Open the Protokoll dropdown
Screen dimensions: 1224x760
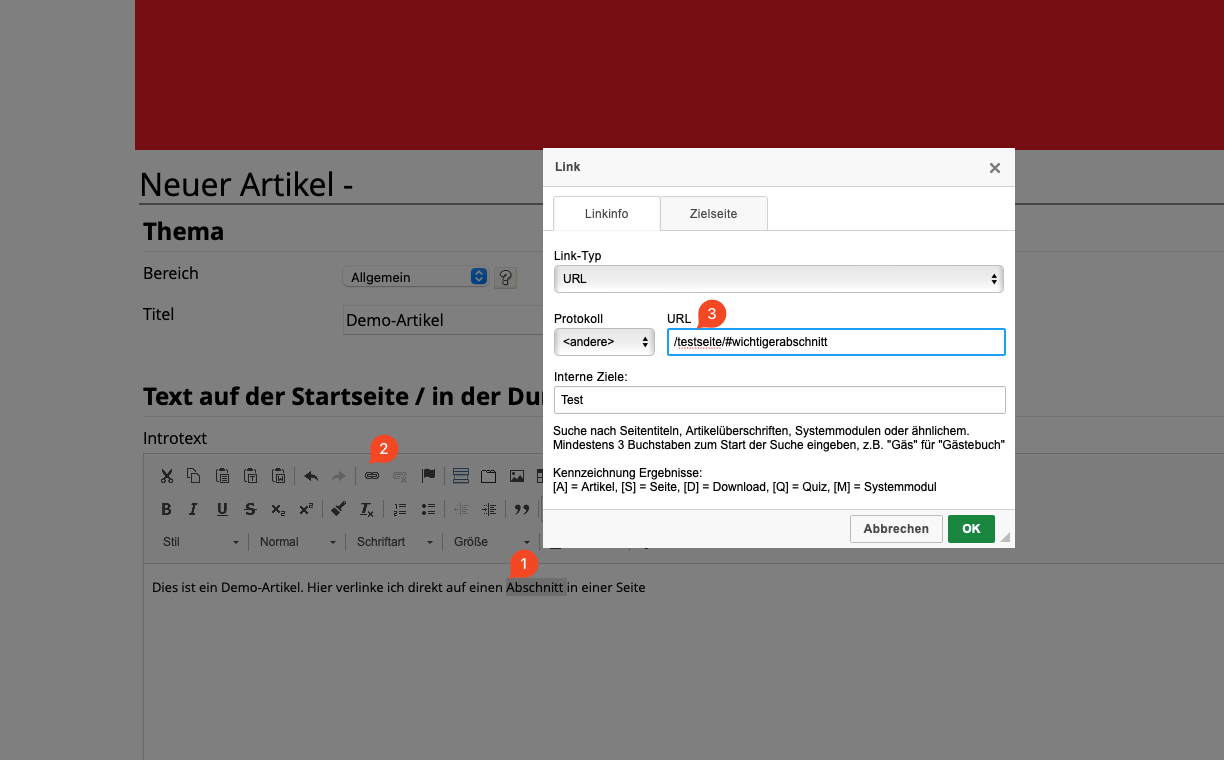click(x=605, y=342)
